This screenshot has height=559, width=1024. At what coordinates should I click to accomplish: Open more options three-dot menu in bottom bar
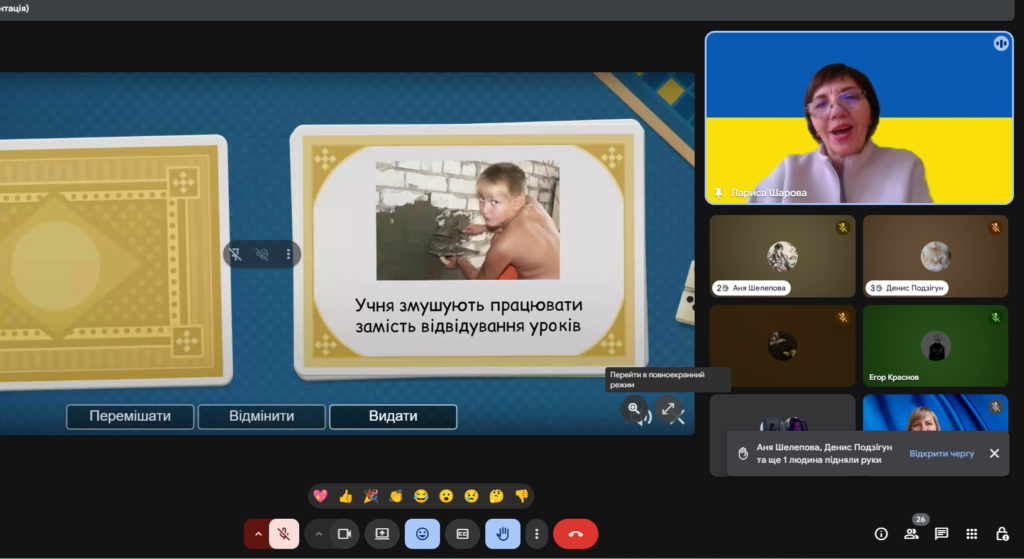tap(538, 534)
